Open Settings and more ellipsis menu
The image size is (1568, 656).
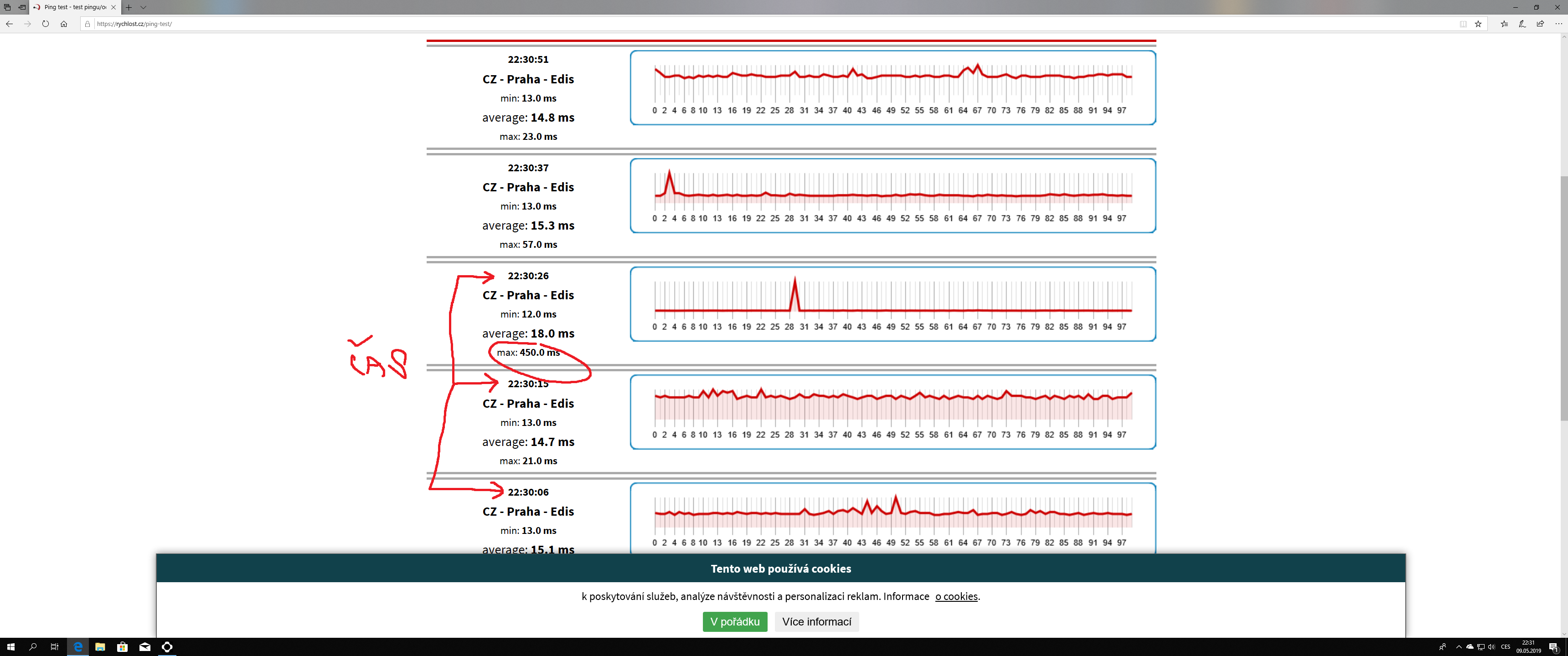point(1558,24)
